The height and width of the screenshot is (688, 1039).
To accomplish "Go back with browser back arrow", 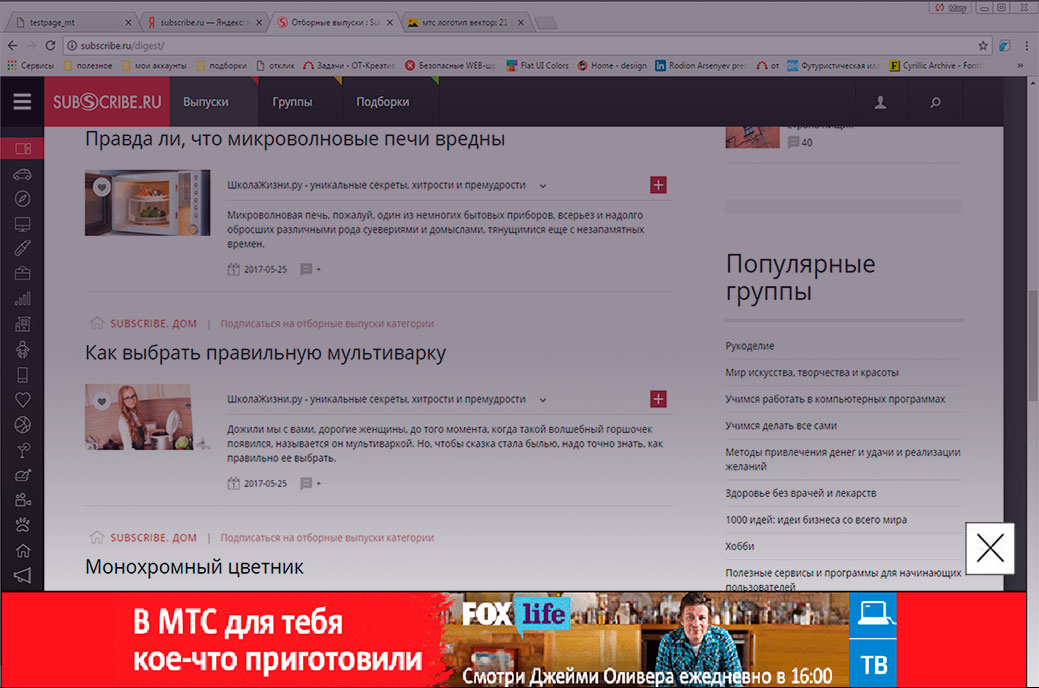I will pos(13,46).
